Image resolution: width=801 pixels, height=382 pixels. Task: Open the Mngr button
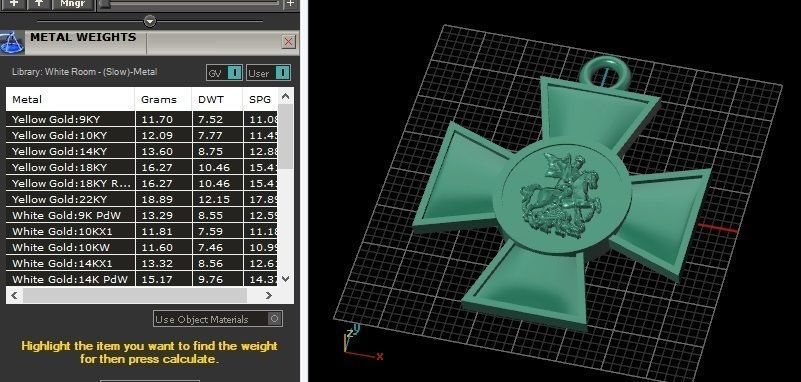point(73,4)
